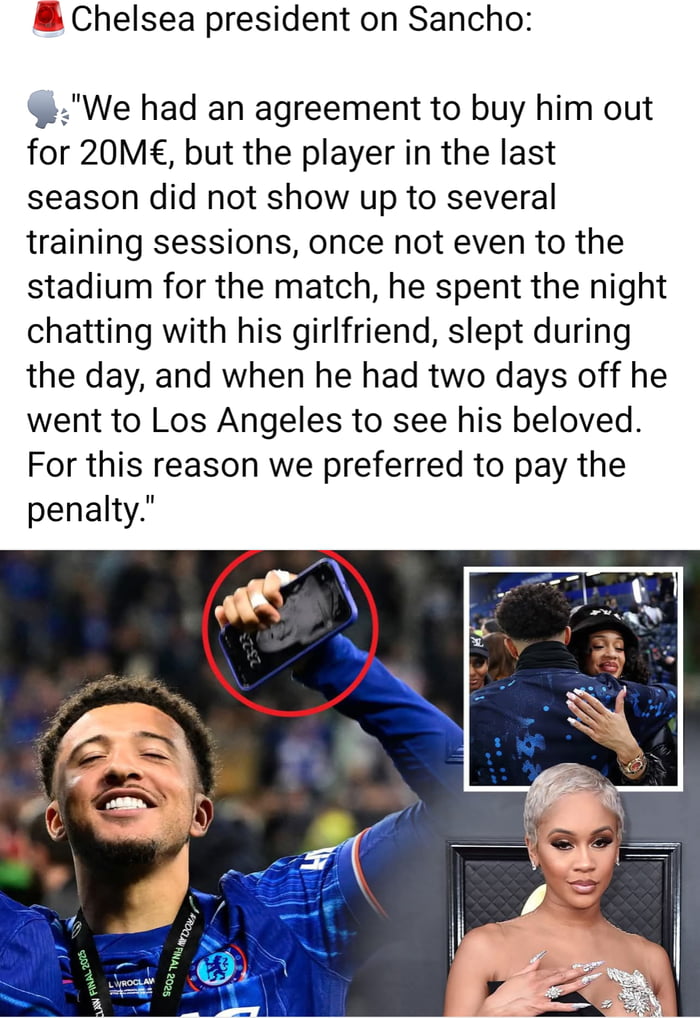Select the phrase "training sessions," in the post
The image size is (700, 1018).
162,243
